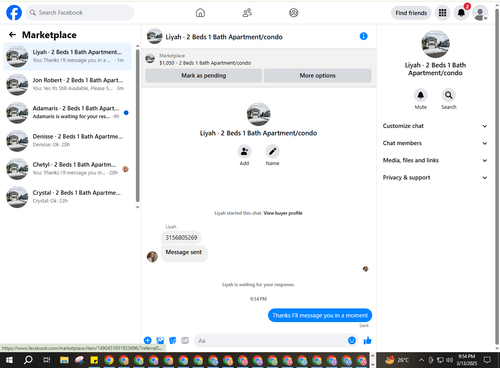Click Liyah's avatar beside her message
500x368 pixels.
point(152,257)
